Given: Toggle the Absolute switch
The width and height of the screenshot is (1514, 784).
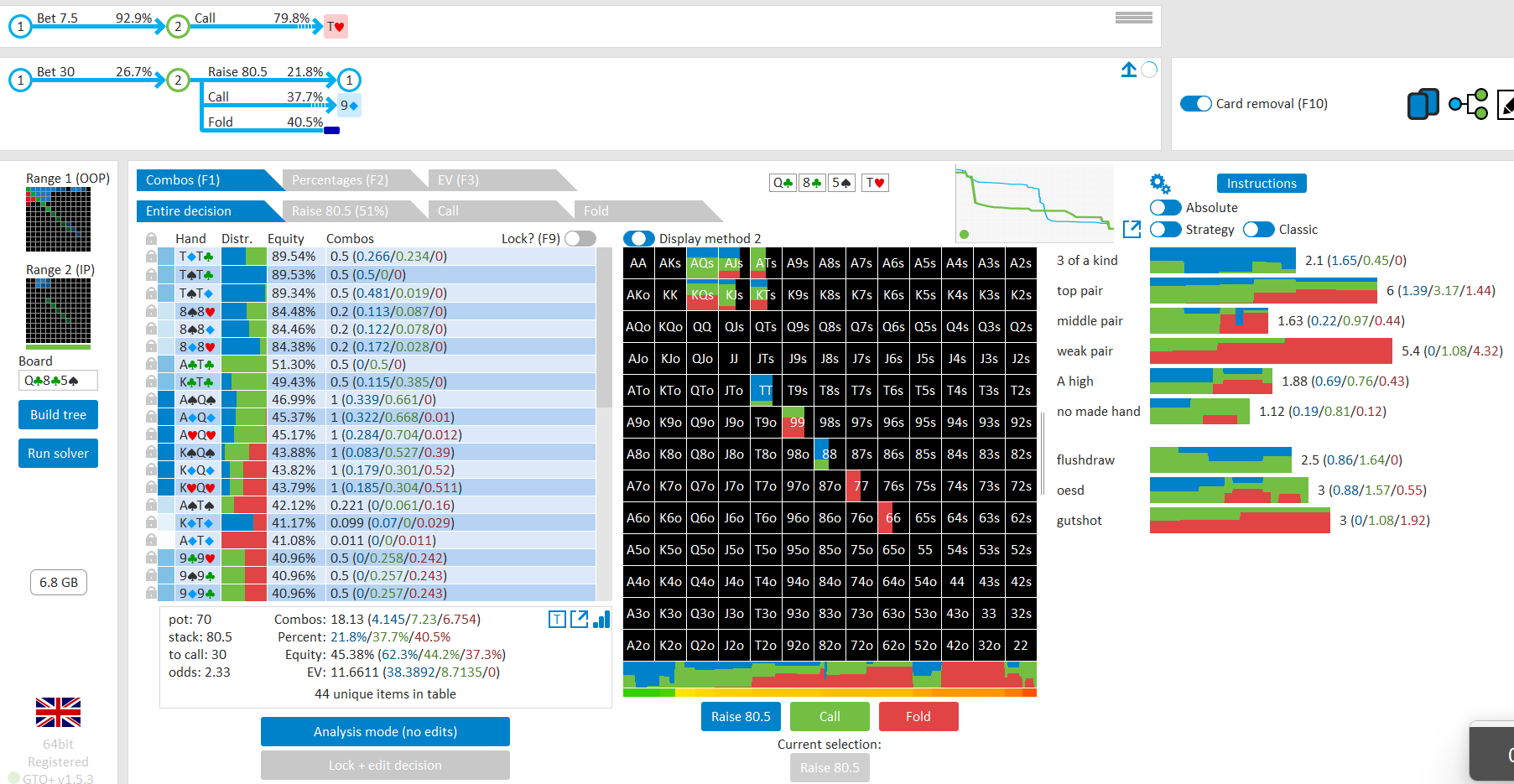Looking at the screenshot, I should click(1166, 208).
